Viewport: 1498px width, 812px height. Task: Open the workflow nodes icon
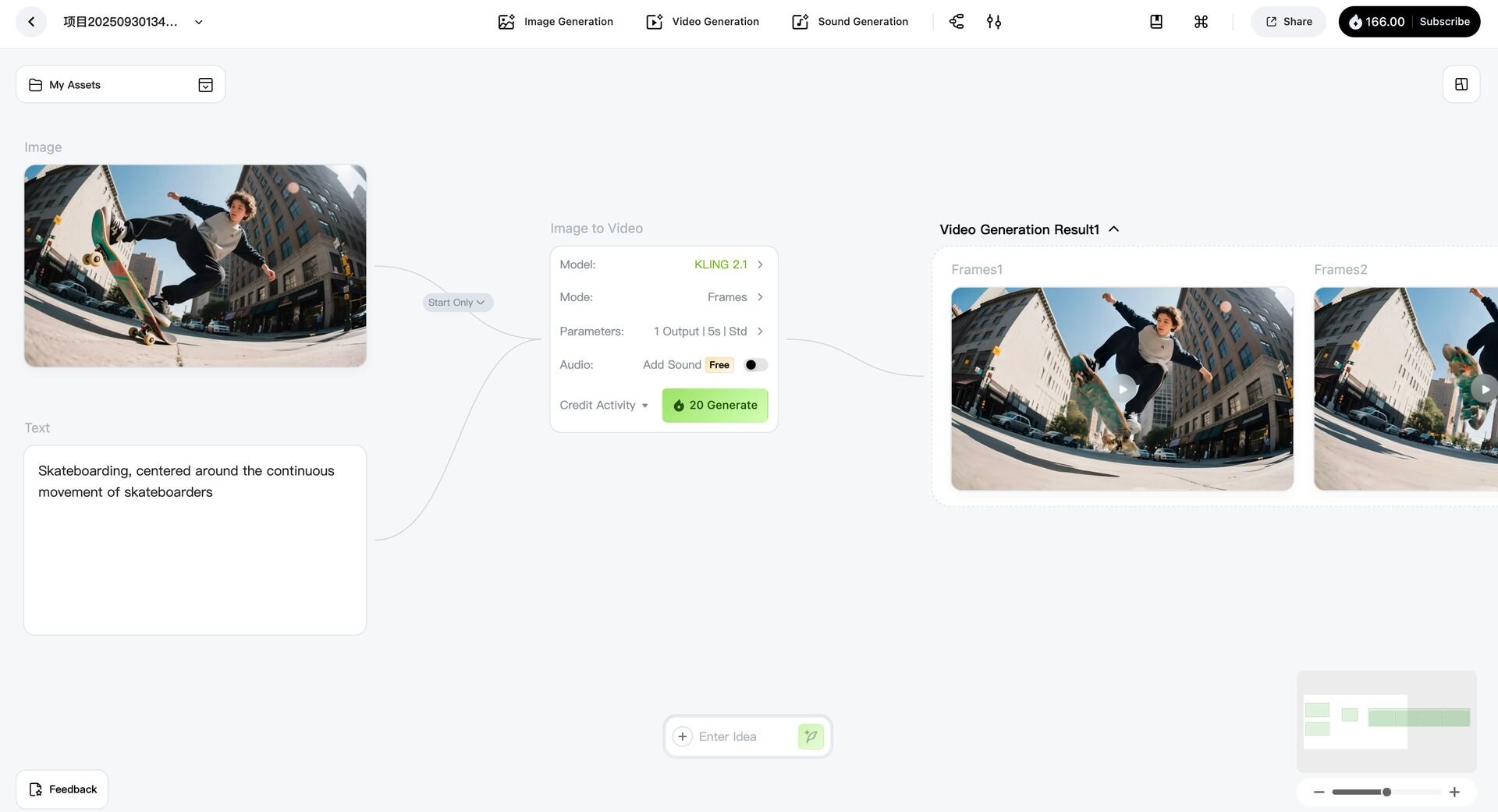point(957,22)
